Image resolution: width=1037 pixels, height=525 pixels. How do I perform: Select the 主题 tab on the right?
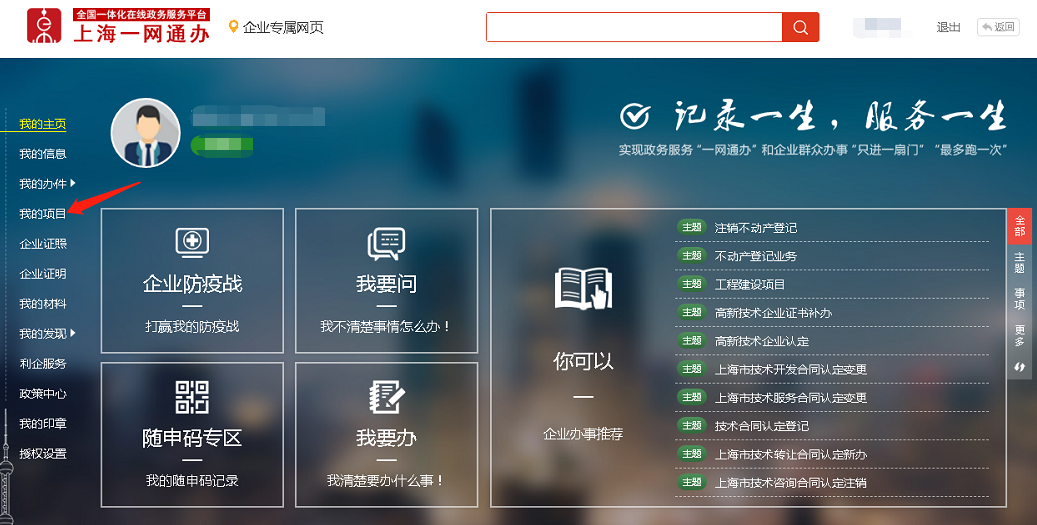click(1019, 262)
